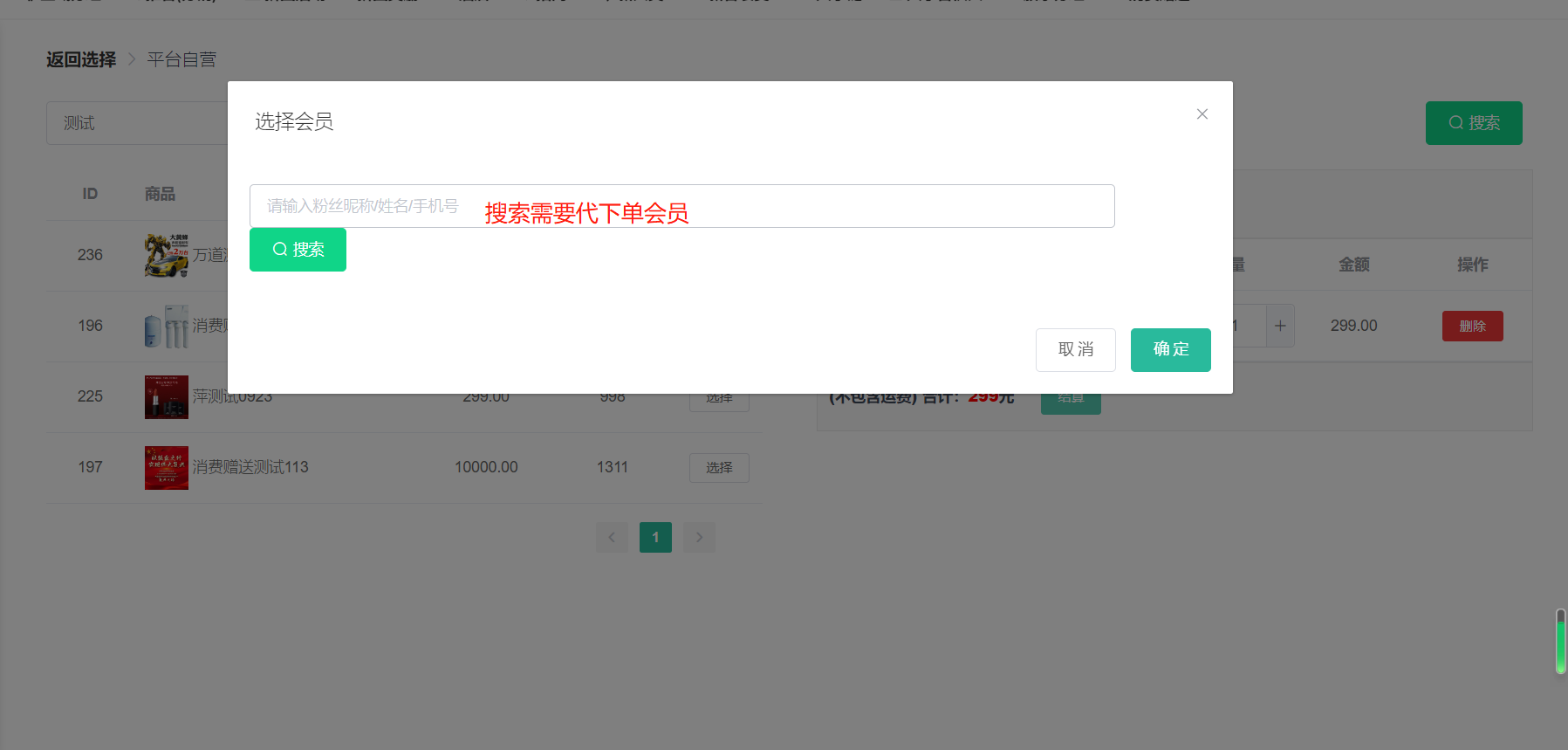
Task: Go to next page arrow
Action: pyautogui.click(x=699, y=538)
